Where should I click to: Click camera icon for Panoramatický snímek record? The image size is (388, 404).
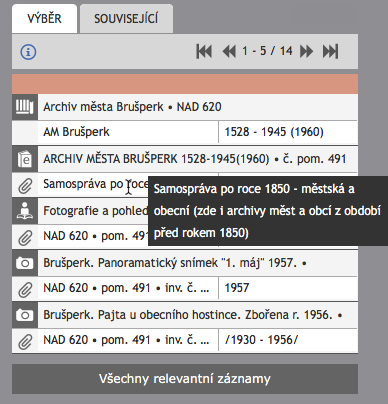click(25, 263)
